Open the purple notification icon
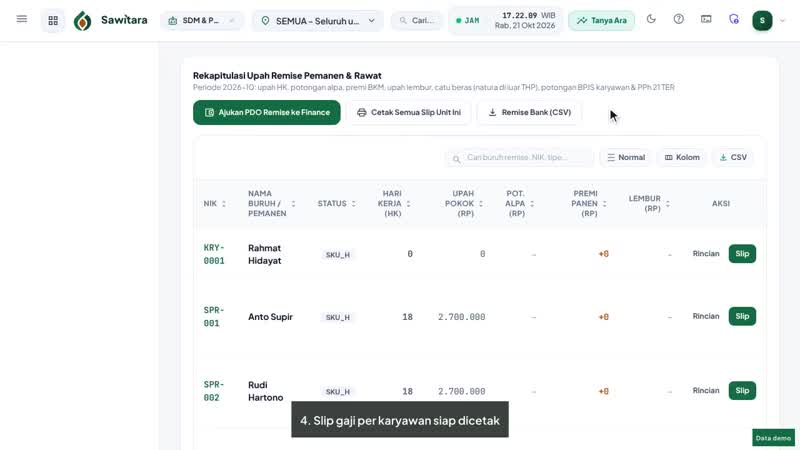The image size is (800, 450). pyautogui.click(x=734, y=19)
